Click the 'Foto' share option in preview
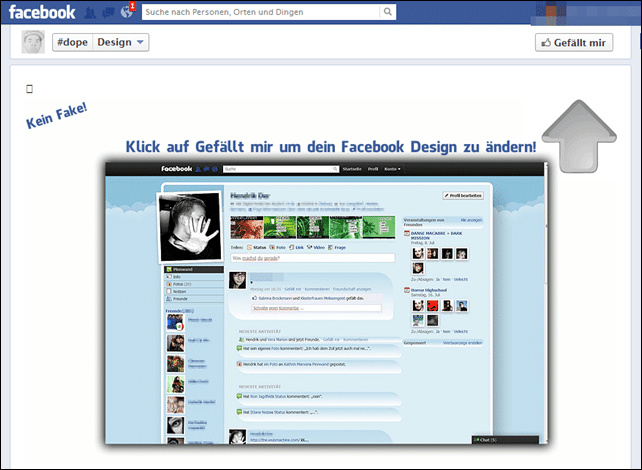Screen dimensions: 642x470 (278, 247)
